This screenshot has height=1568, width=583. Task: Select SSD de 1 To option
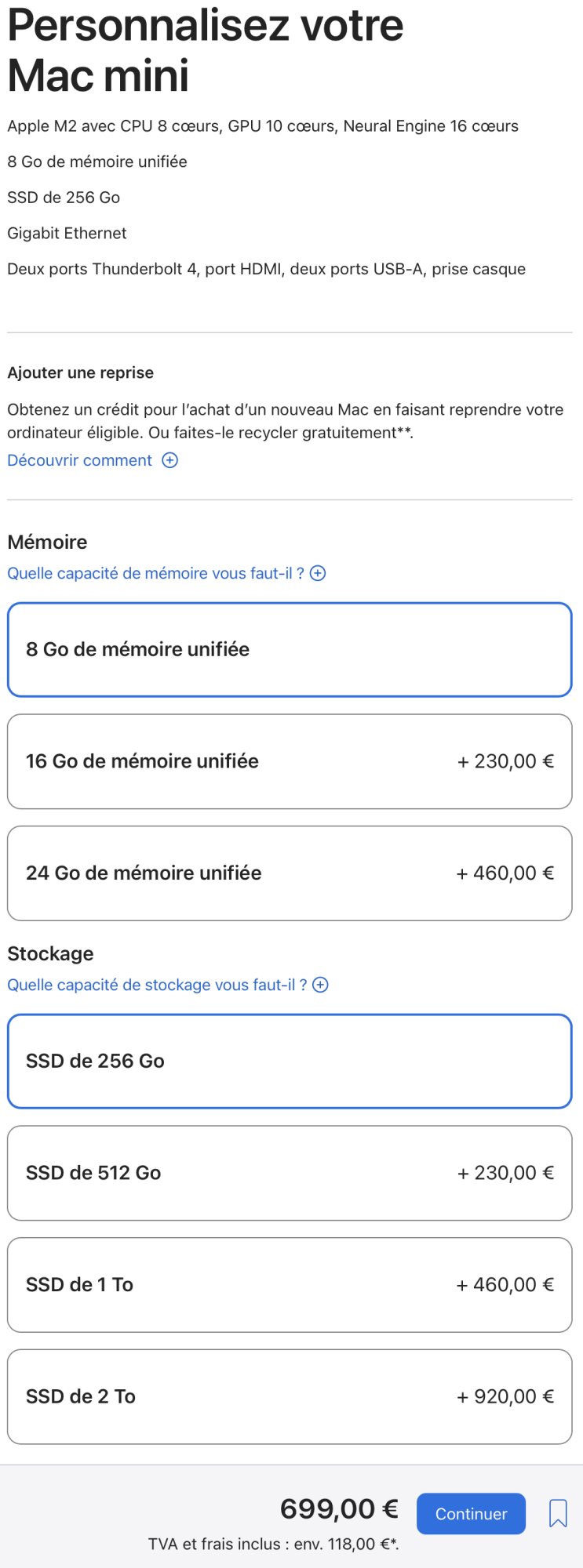point(290,1284)
